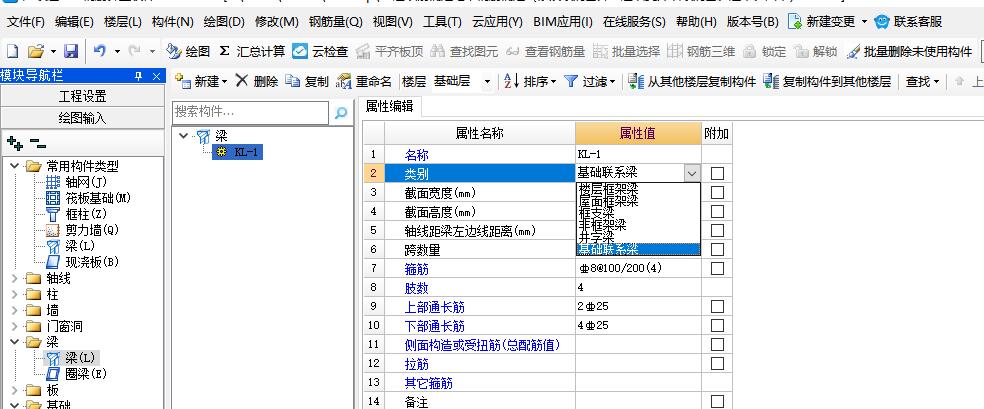This screenshot has height=409, width=984.
Task: Expand the 门窗洞 folder
Action: pyautogui.click(x=14, y=326)
